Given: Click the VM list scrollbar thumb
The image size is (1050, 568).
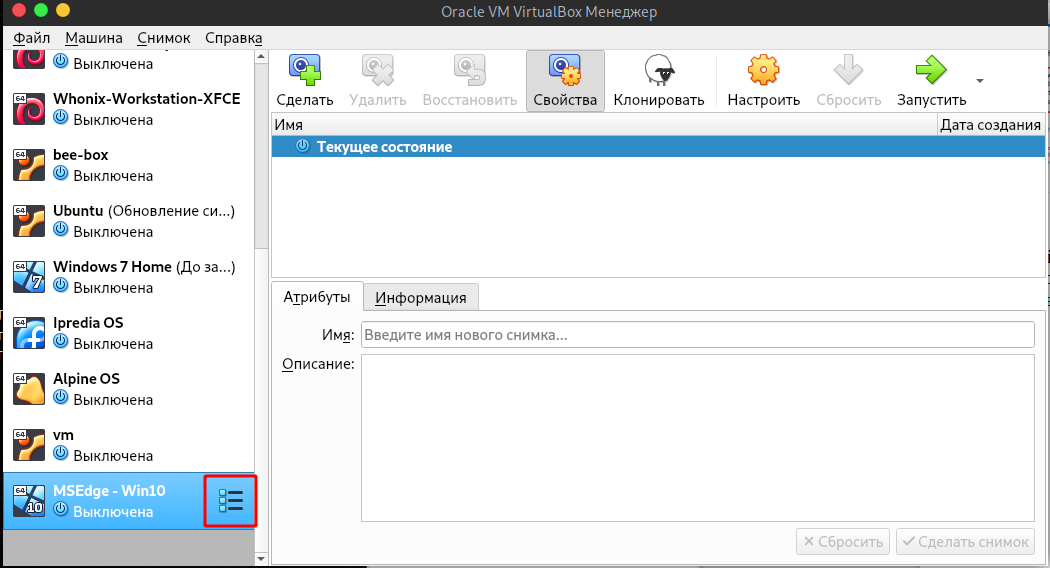Looking at the screenshot, I should (261, 156).
